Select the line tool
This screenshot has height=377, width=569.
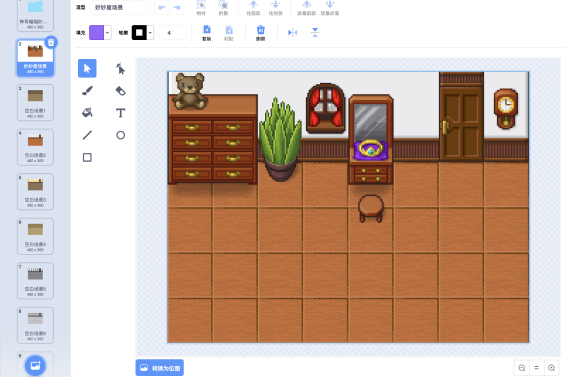click(x=87, y=135)
